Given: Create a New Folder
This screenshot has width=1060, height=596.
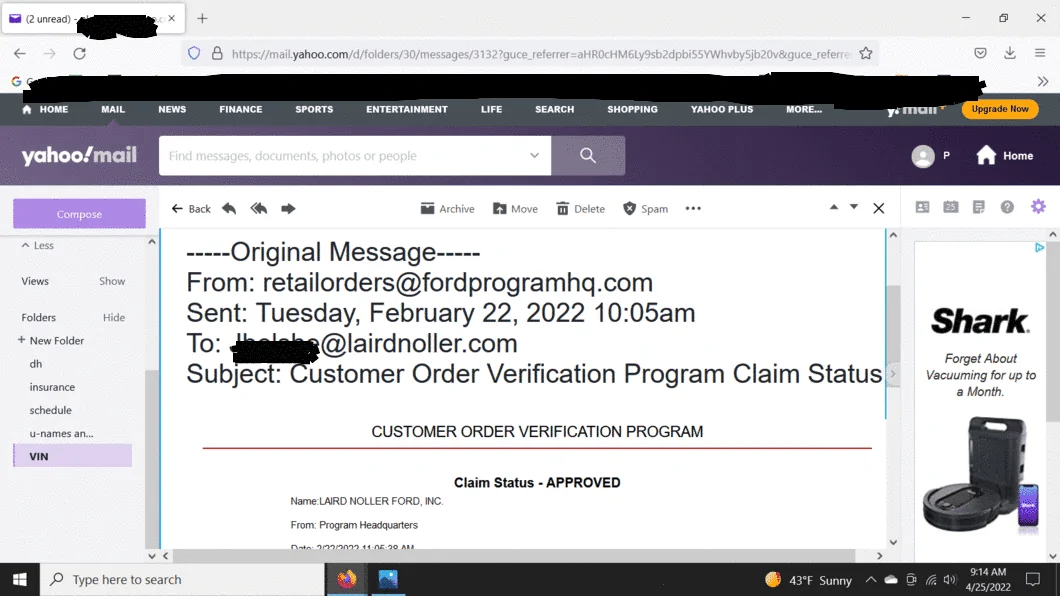Looking at the screenshot, I should [x=51, y=341].
